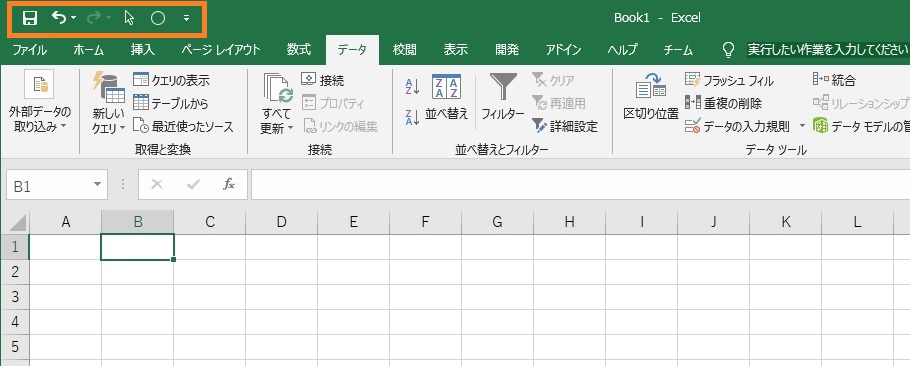Click the Redo arrow icon
This screenshot has height=366, width=910.
93,19
